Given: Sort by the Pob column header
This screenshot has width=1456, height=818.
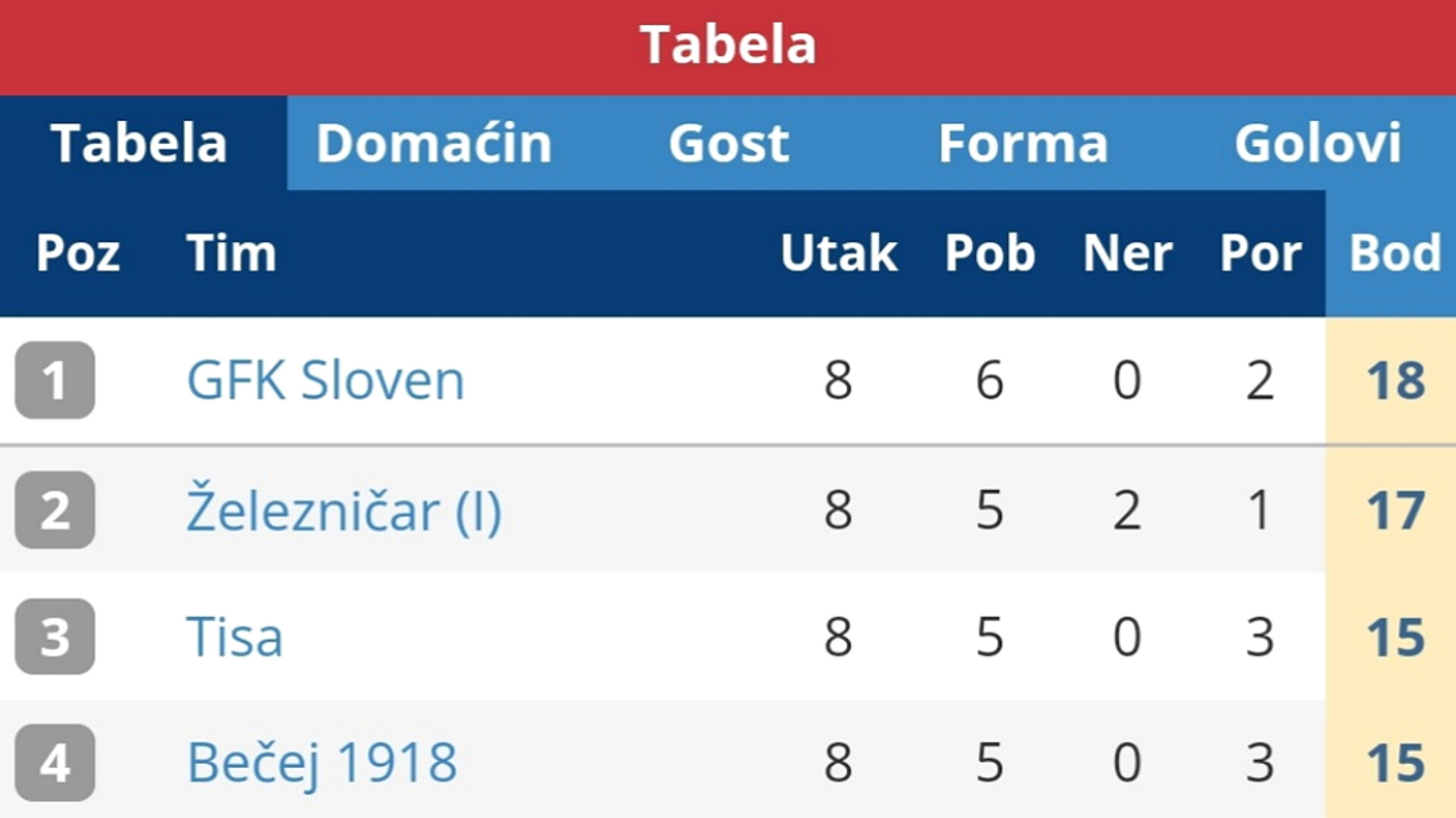Looking at the screenshot, I should pyautogui.click(x=990, y=252).
